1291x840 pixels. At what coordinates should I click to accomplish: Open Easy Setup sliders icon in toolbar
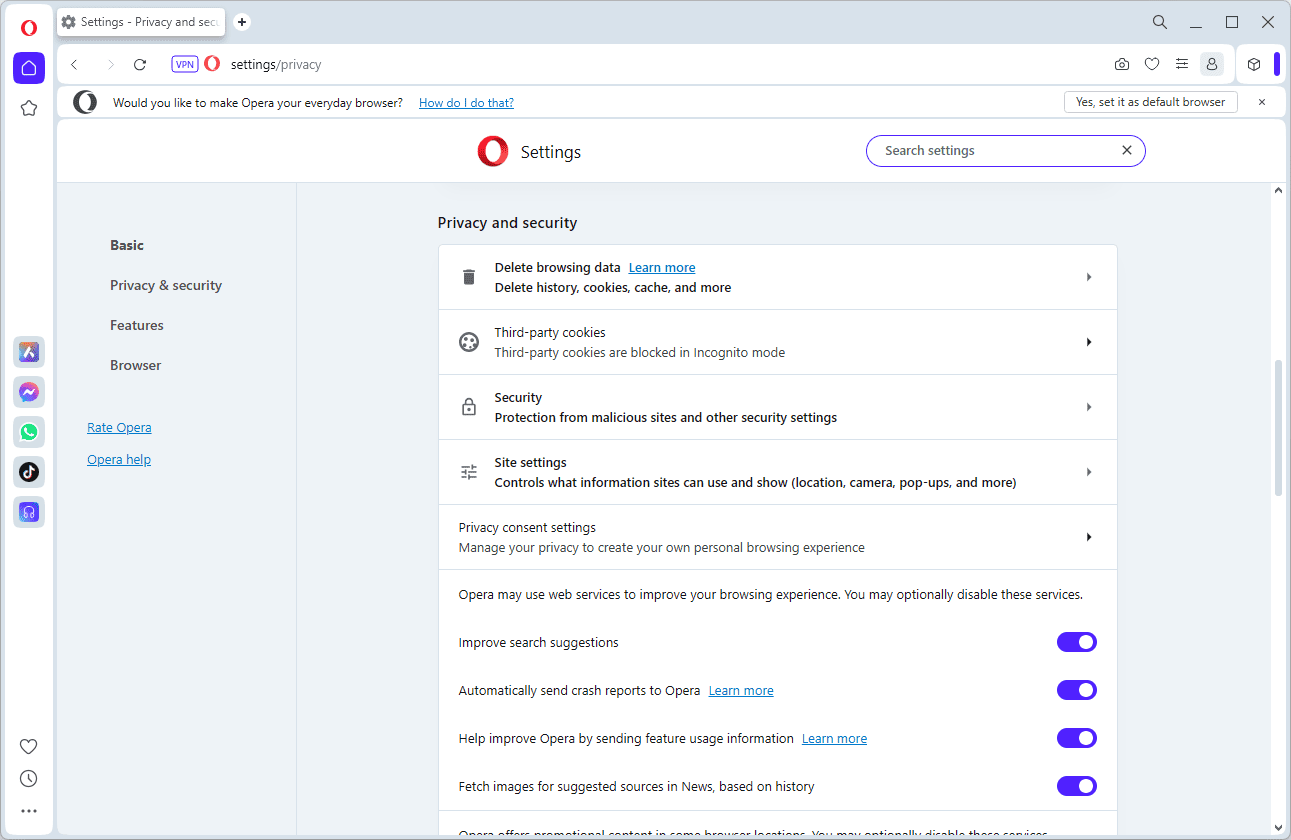coord(1182,64)
